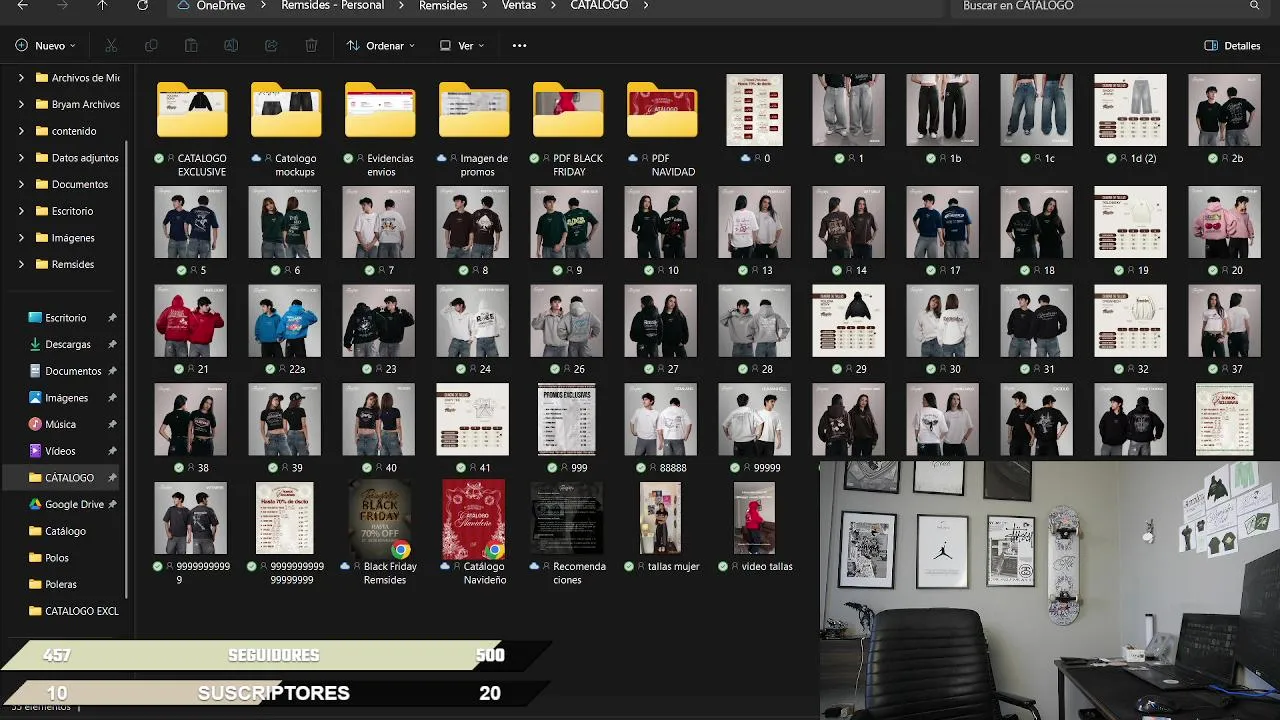Click the search magnifier icon
The width and height of the screenshot is (1280, 720).
coord(1254,6)
